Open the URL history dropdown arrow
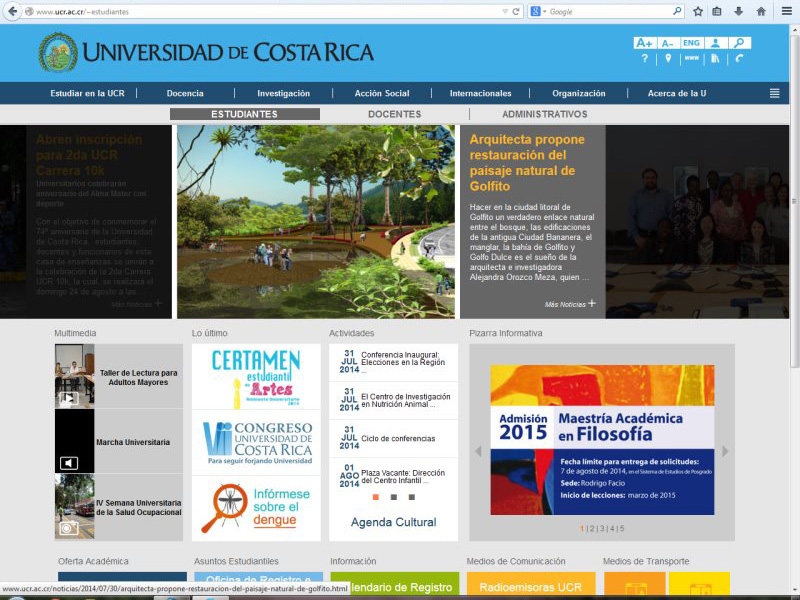 coord(505,11)
